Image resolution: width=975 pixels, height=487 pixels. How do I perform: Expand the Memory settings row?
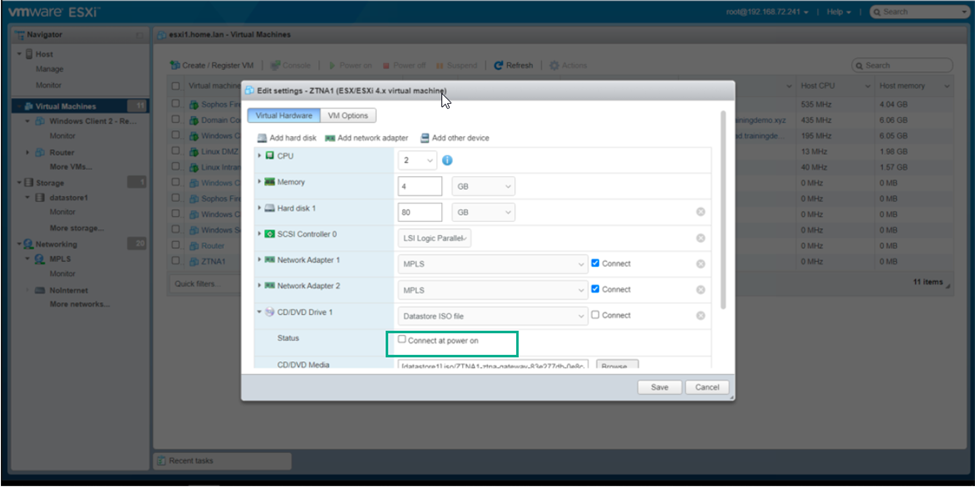click(x=259, y=182)
